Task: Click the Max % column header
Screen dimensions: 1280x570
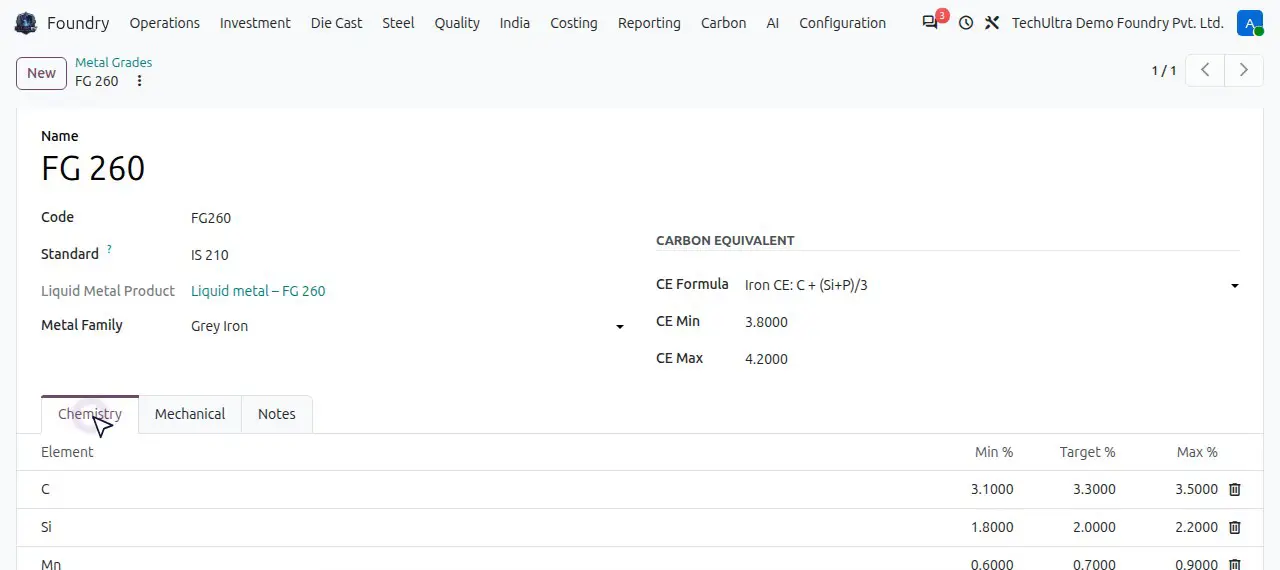Action: (1197, 452)
